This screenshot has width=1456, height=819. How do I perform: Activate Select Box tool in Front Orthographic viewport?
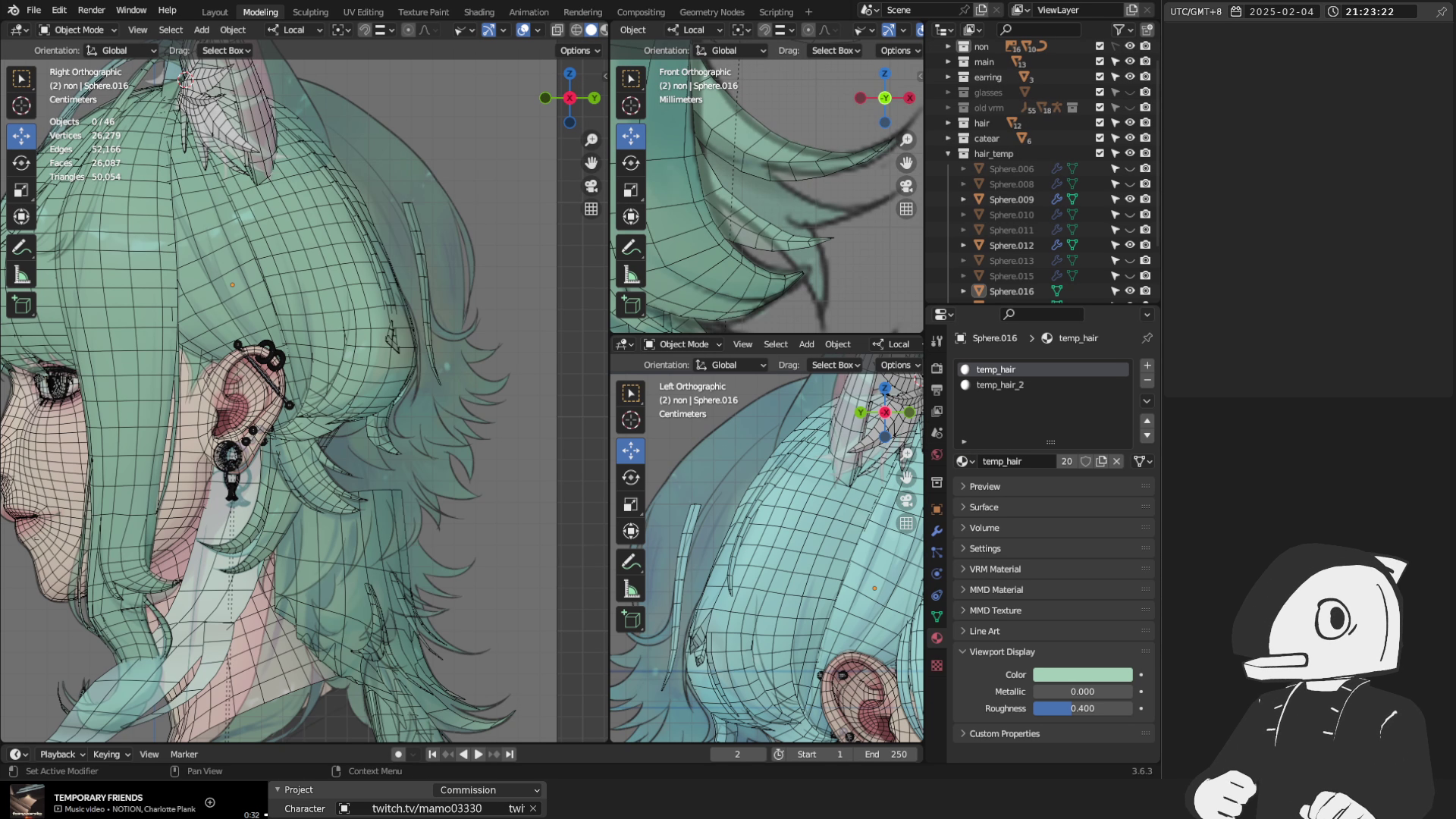[630, 78]
